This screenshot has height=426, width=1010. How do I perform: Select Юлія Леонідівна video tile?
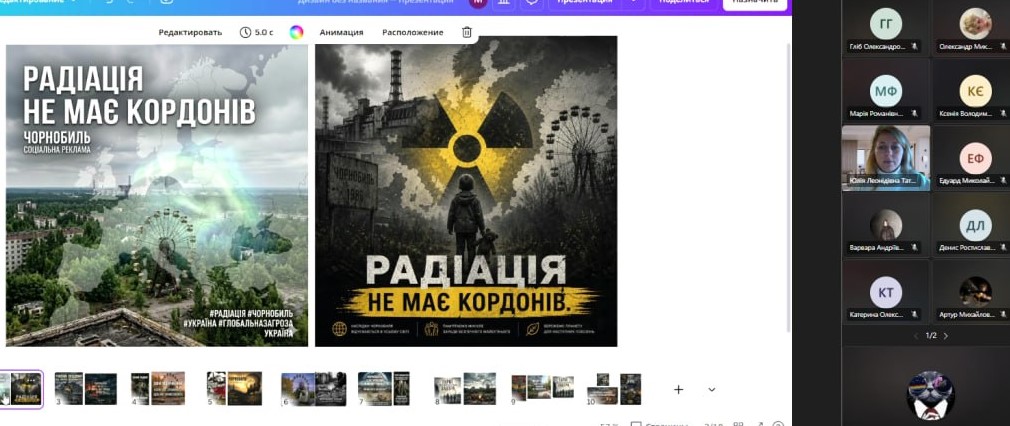click(x=886, y=158)
